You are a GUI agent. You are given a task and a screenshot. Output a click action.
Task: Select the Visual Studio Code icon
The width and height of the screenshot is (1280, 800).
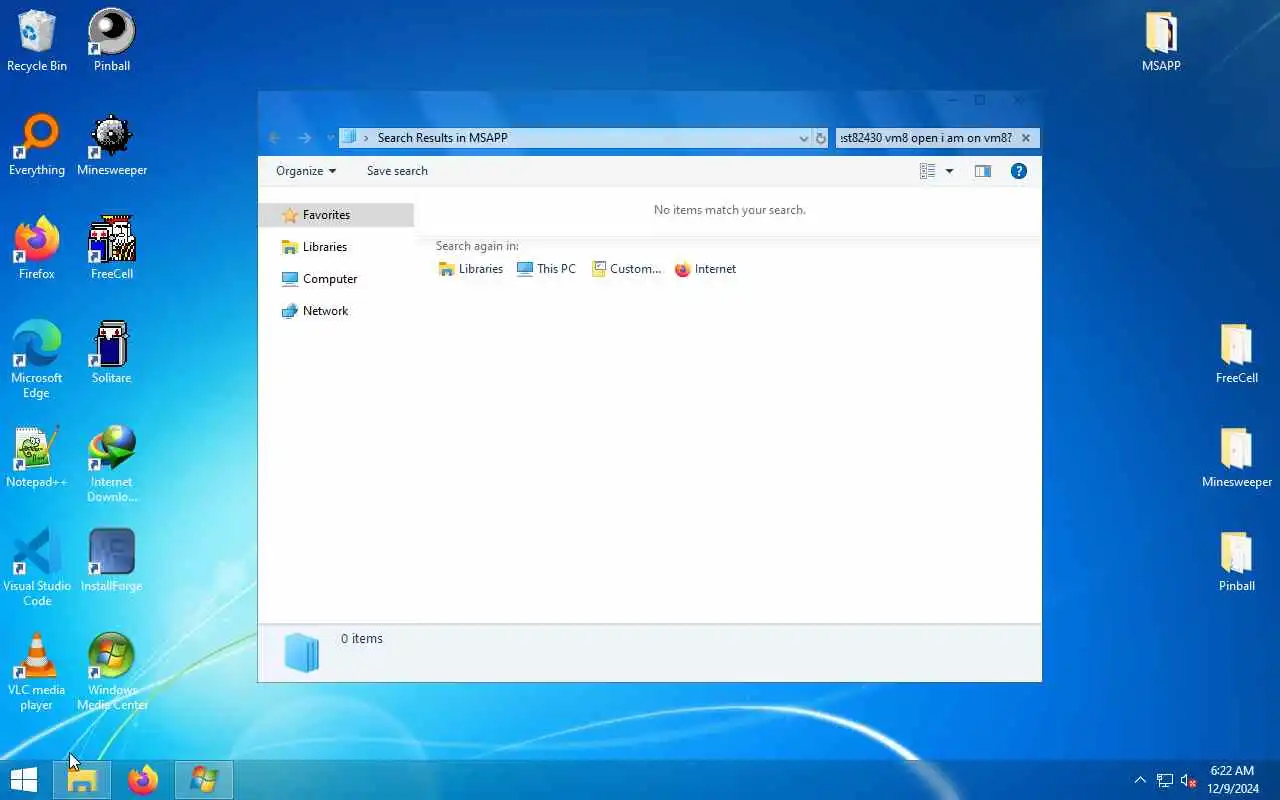tap(37, 568)
